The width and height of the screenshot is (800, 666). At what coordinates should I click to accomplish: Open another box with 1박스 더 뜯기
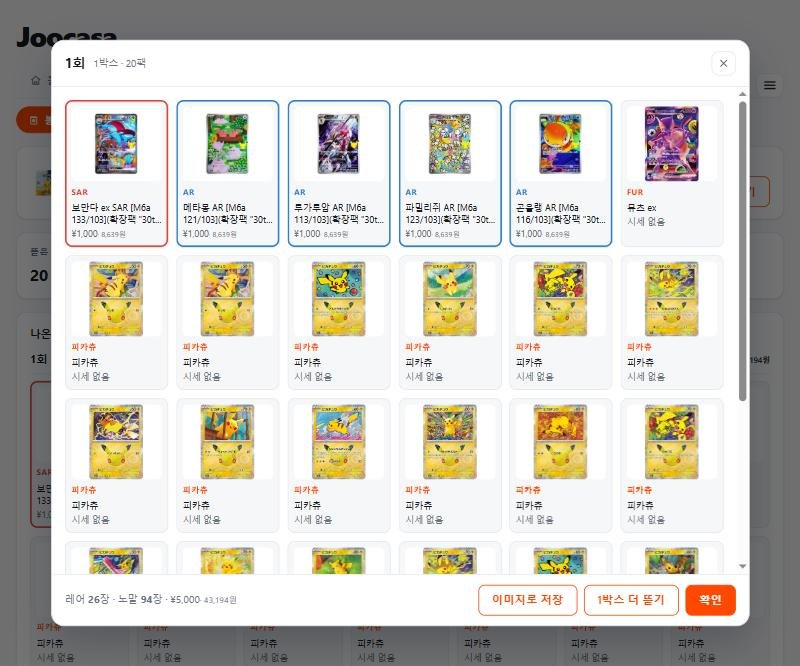[x=631, y=600]
